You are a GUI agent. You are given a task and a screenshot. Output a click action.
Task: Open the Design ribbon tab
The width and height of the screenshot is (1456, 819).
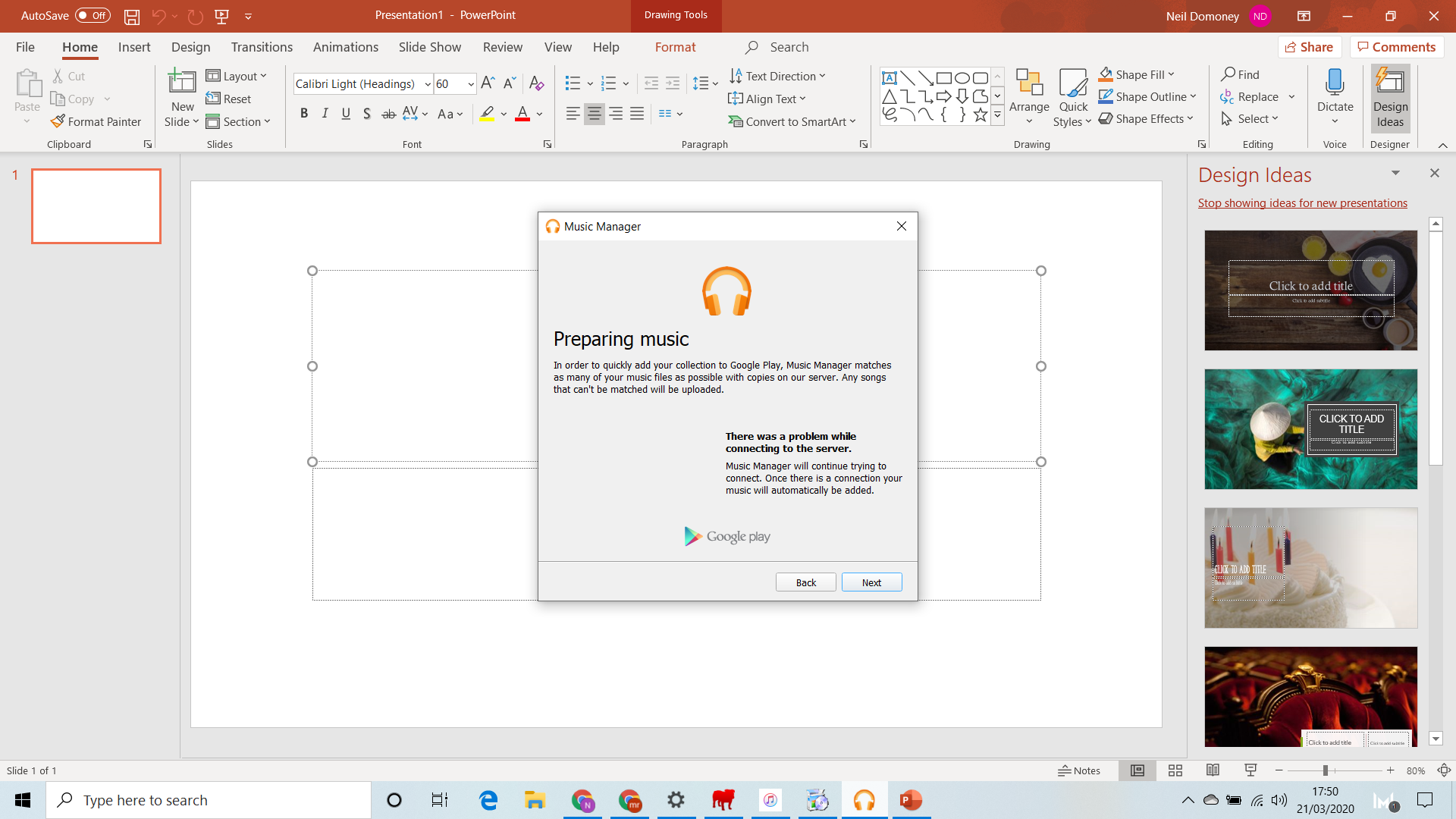pos(190,47)
